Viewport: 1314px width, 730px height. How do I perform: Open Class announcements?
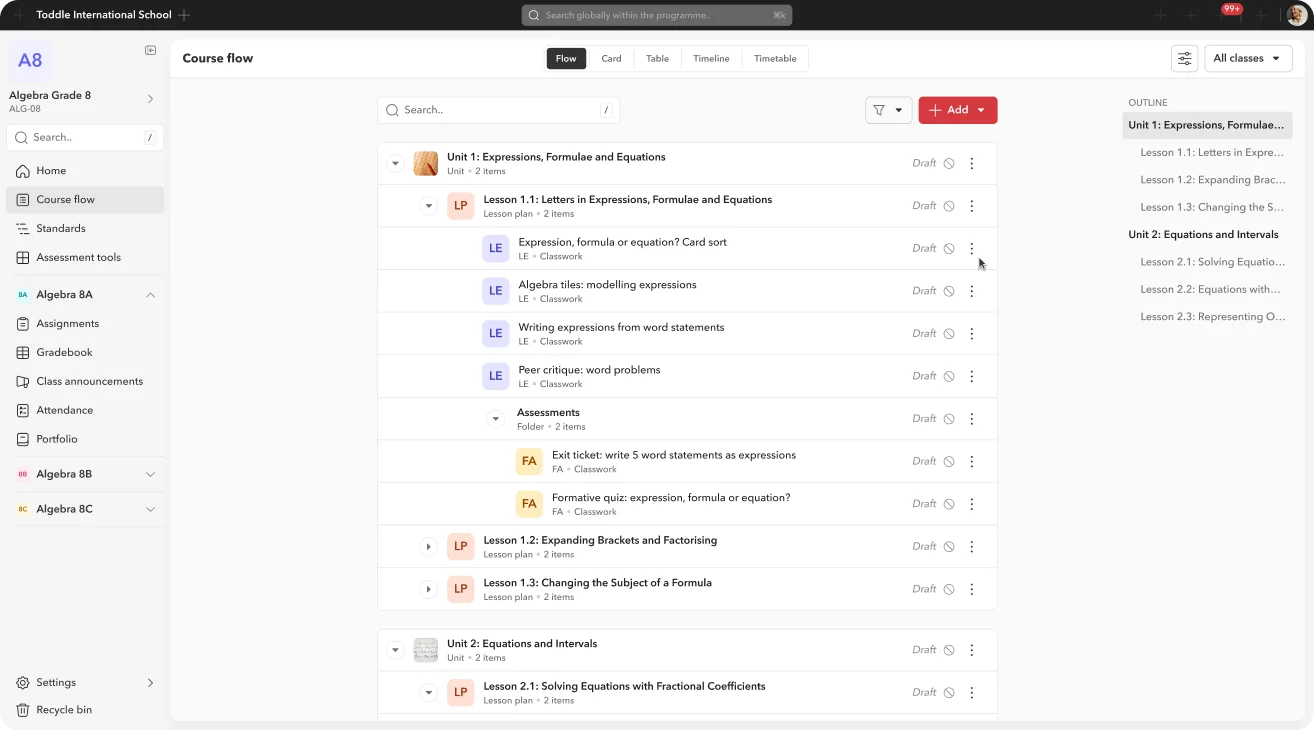[85, 382]
